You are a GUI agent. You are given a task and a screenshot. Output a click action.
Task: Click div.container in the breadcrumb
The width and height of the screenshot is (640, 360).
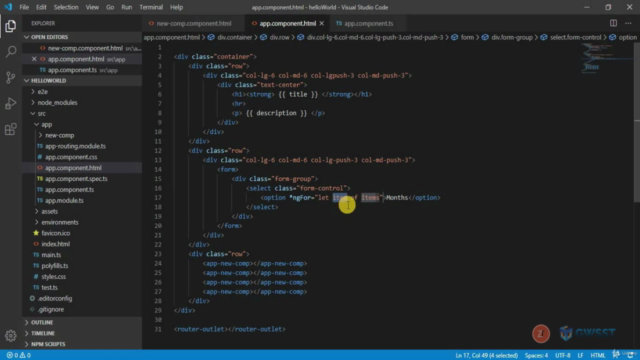[x=234, y=37]
